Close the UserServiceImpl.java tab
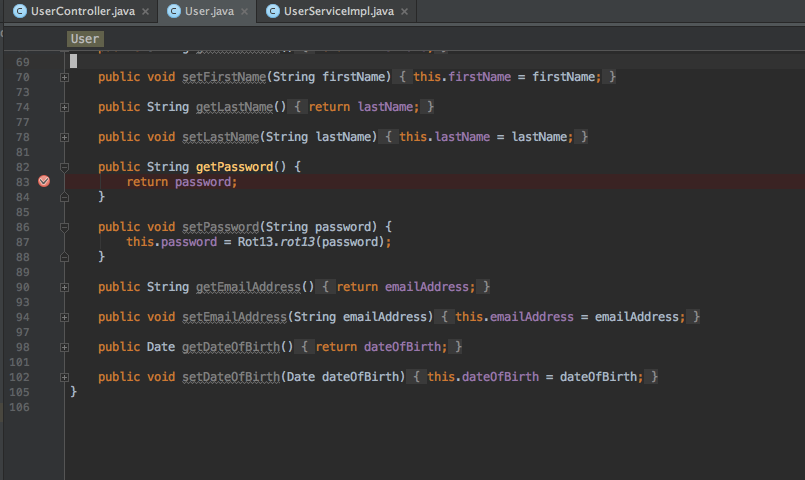Viewport: 805px width, 480px height. pos(402,12)
